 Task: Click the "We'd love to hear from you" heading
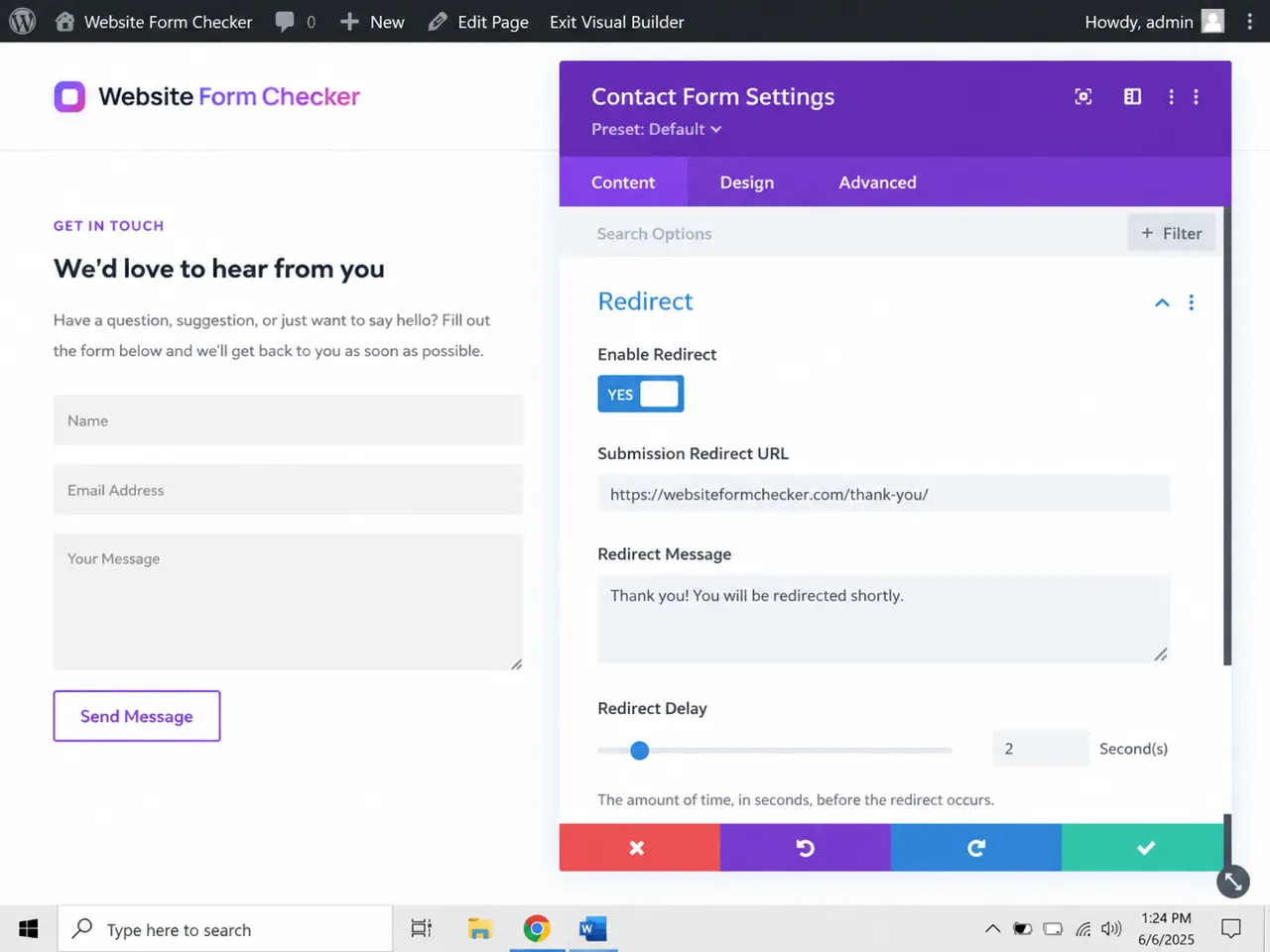[219, 269]
